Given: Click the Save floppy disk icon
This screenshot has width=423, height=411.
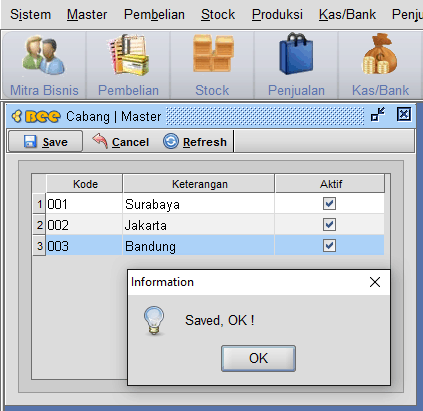Looking at the screenshot, I should pos(30,142).
